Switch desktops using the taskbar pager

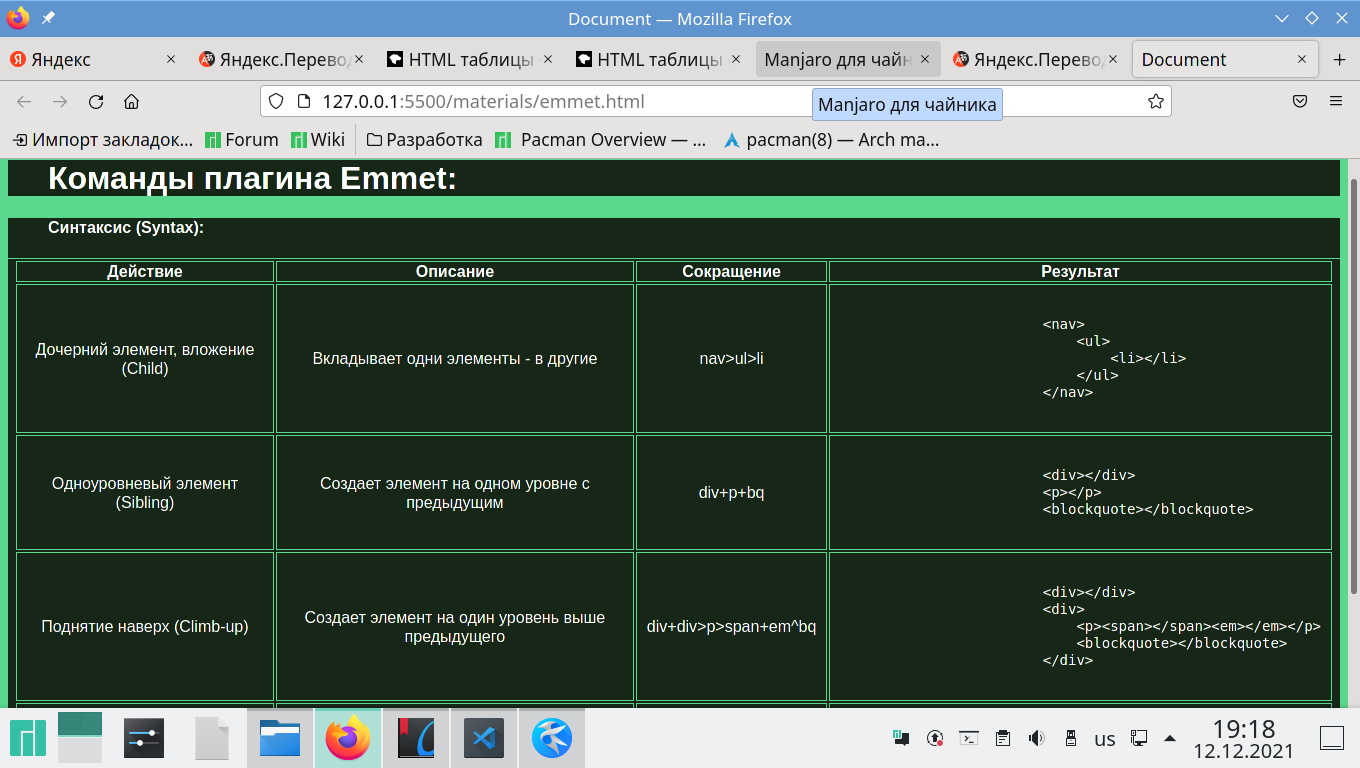point(80,738)
